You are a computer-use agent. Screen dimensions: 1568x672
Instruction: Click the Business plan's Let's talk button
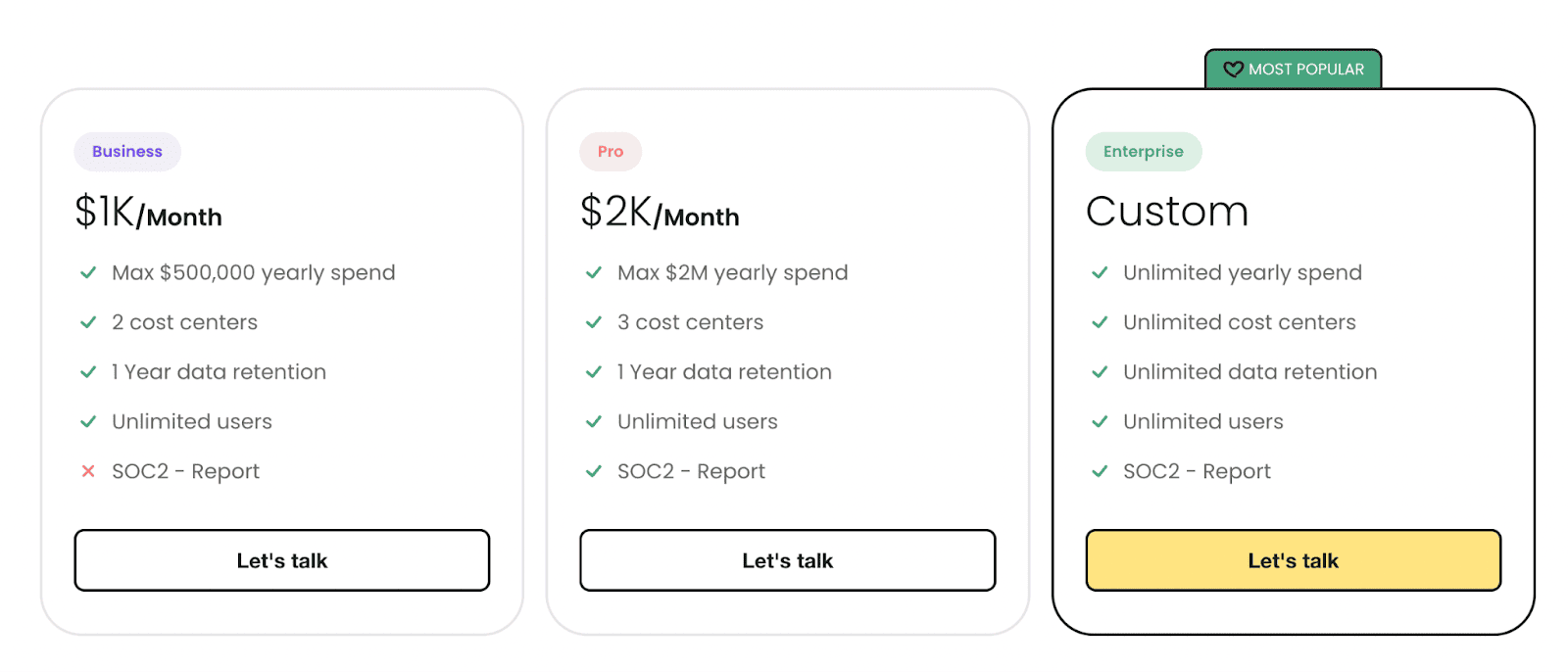(x=282, y=560)
